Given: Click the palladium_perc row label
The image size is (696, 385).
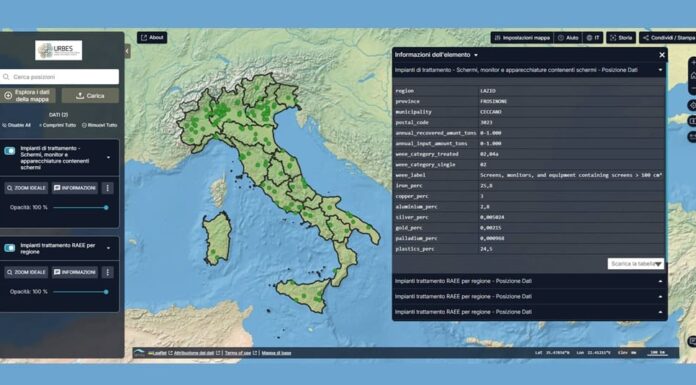Looking at the screenshot, I should (x=416, y=238).
